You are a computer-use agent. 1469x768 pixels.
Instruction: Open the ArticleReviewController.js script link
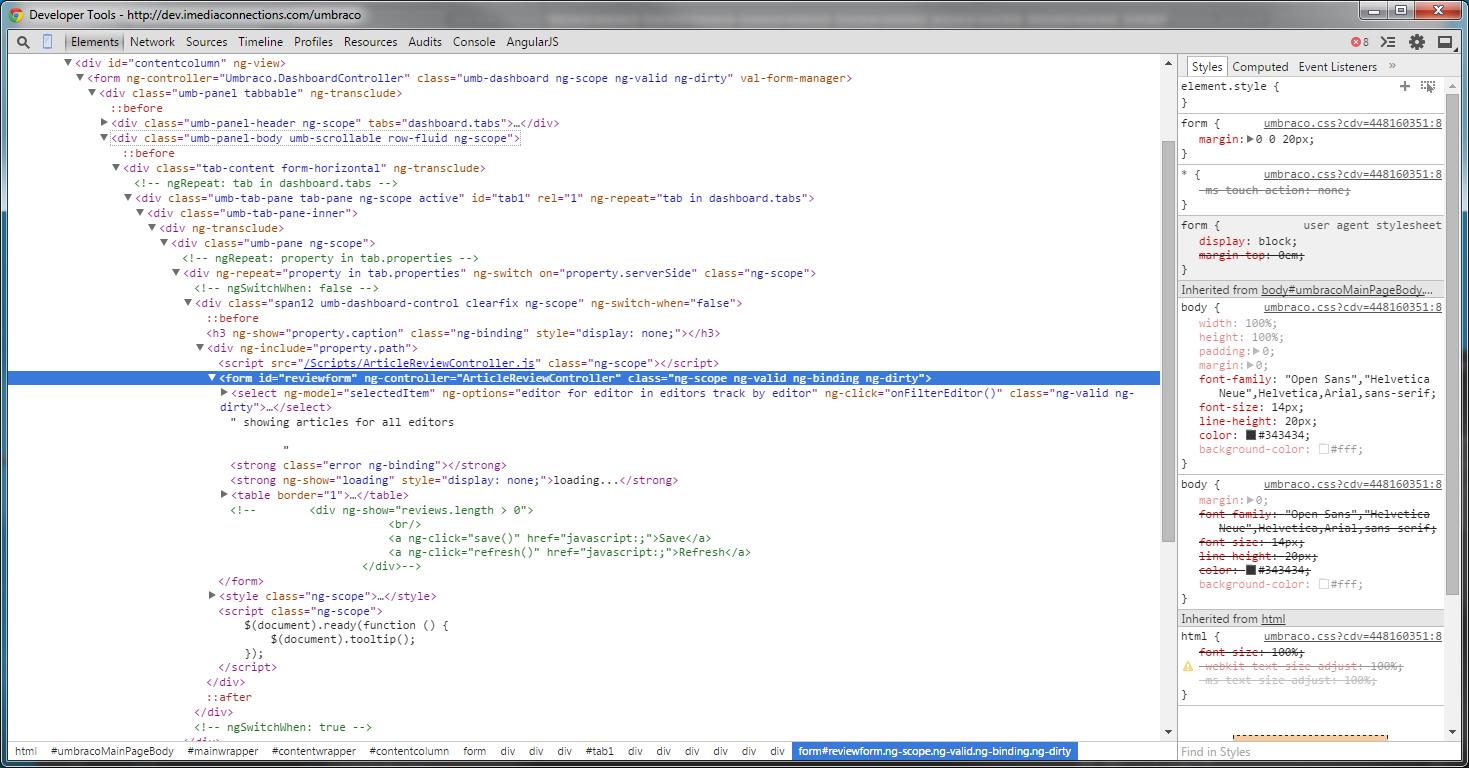click(419, 363)
